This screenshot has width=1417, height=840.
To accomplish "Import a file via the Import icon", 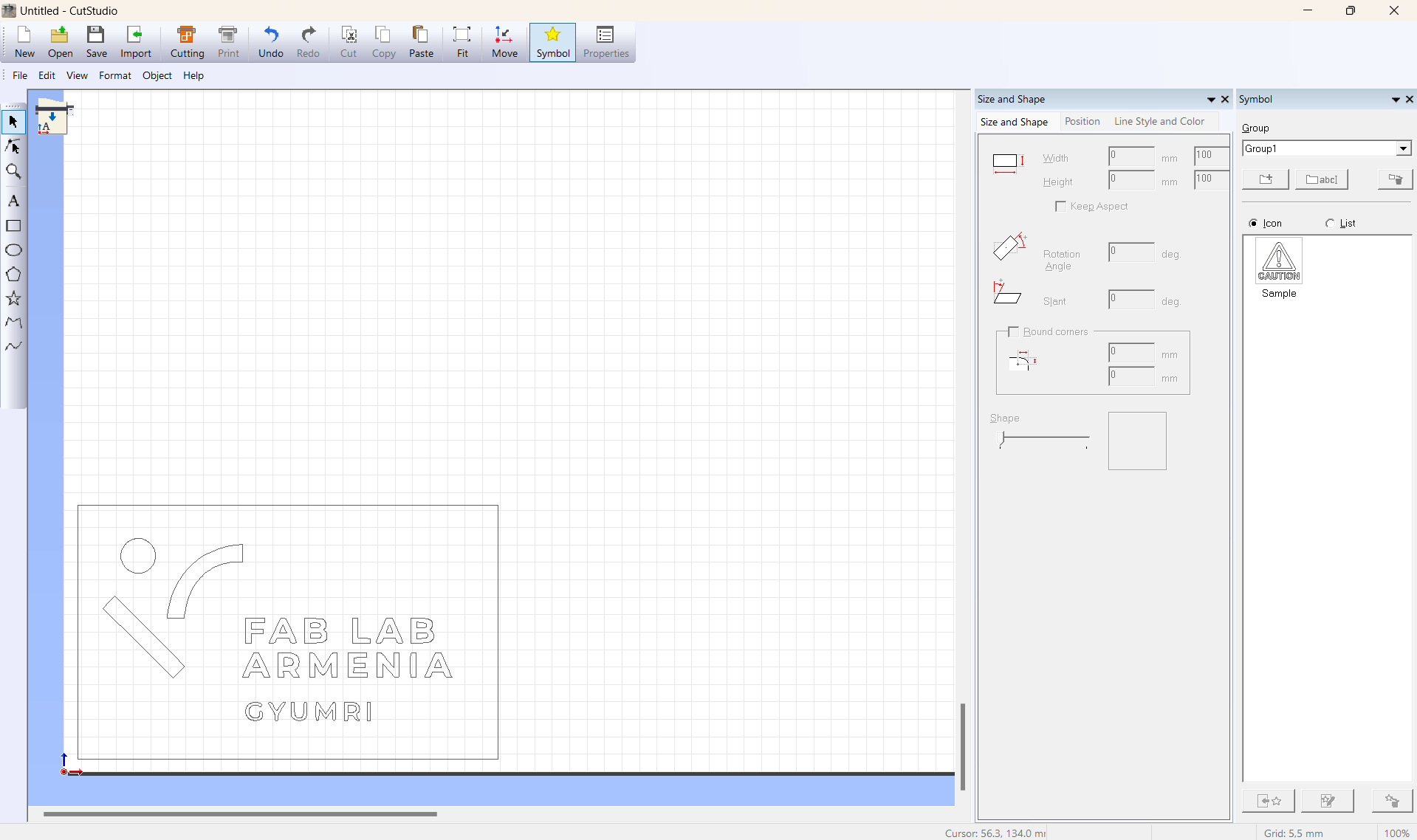I will coord(136,42).
